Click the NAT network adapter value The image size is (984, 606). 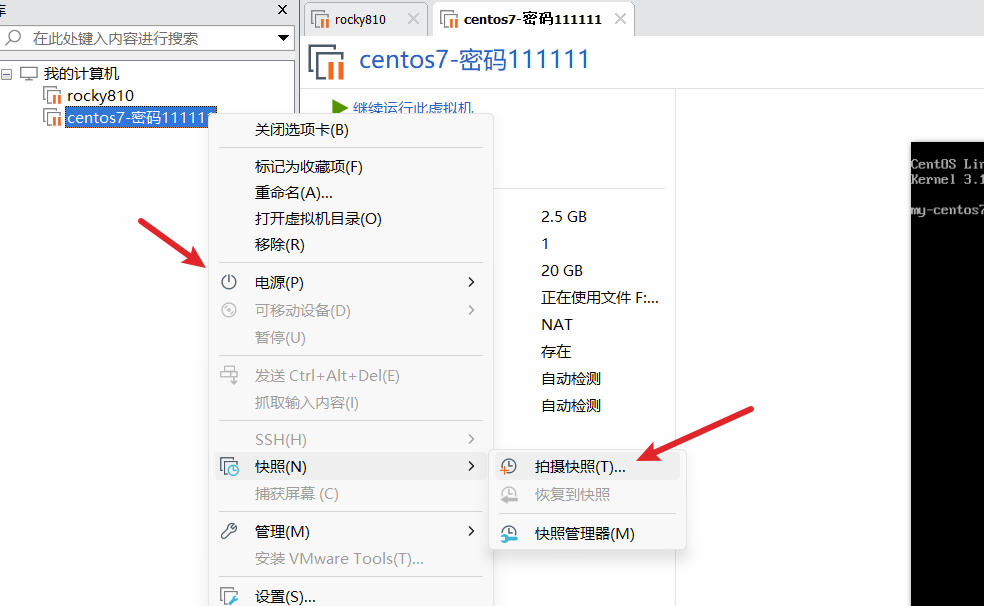click(x=557, y=324)
